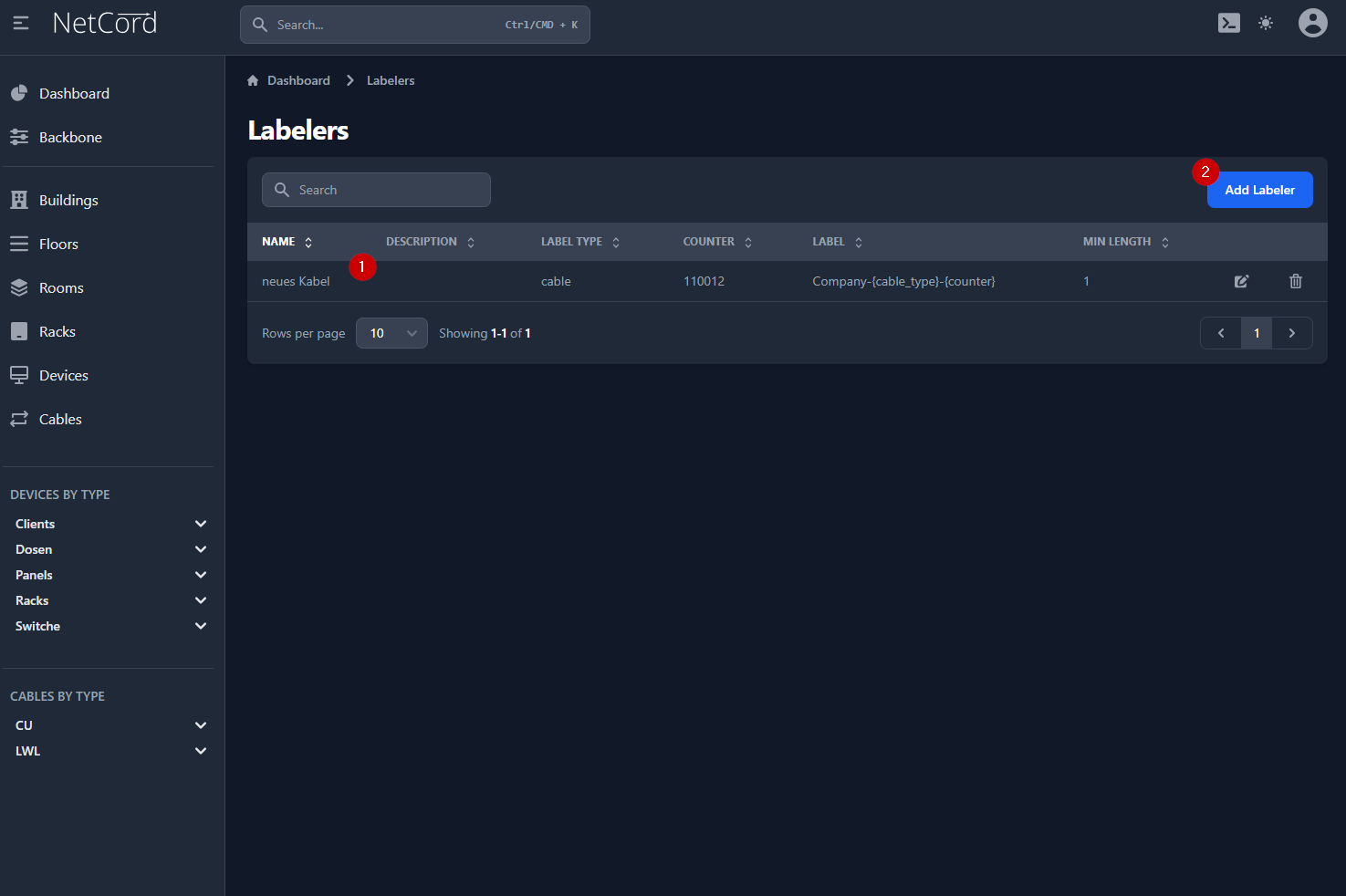Expand Panels device type
Image resolution: width=1346 pixels, height=896 pixels.
[x=201, y=575]
